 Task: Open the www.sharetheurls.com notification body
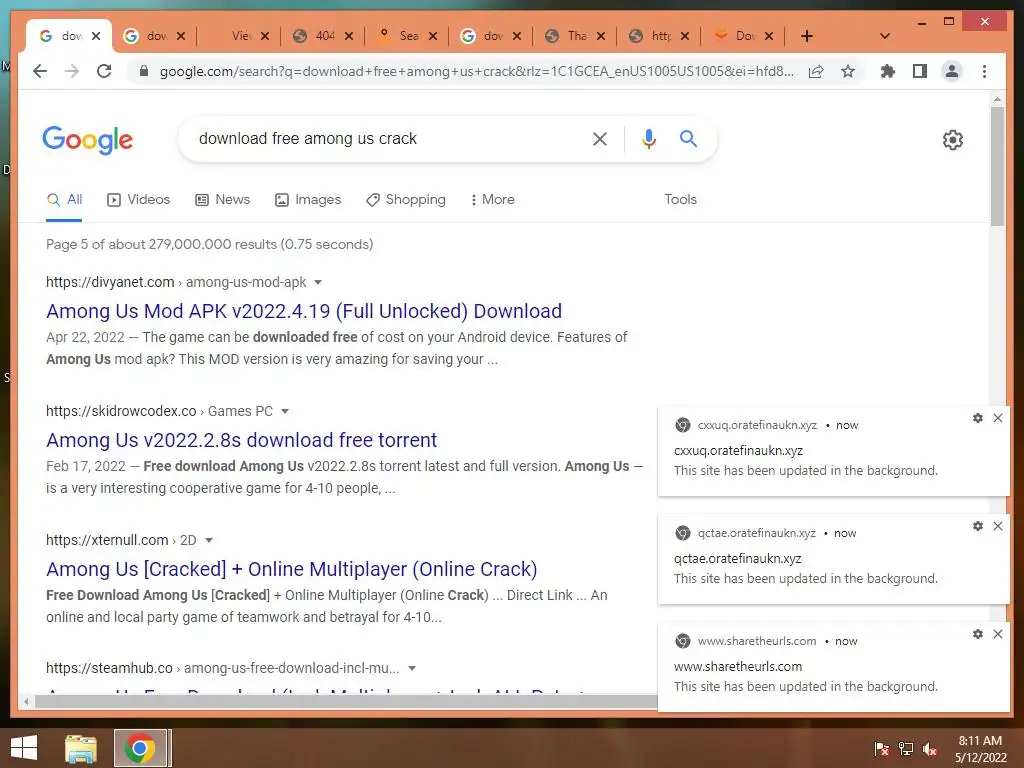point(833,667)
